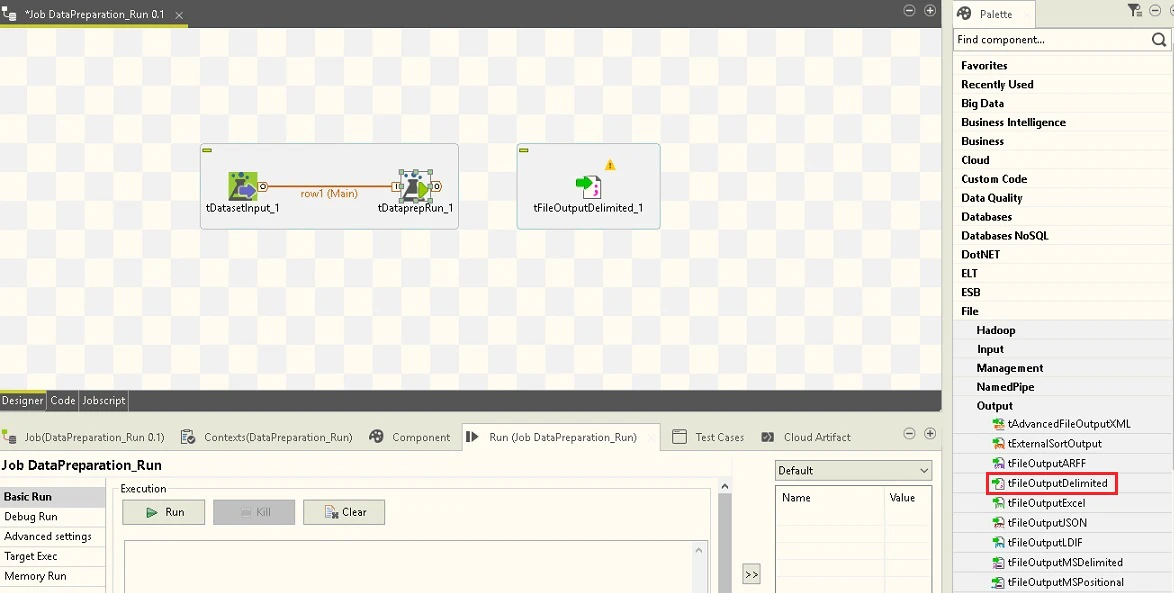Click the tFileOutputJSON palette icon
The width and height of the screenshot is (1174, 593).
click(998, 523)
